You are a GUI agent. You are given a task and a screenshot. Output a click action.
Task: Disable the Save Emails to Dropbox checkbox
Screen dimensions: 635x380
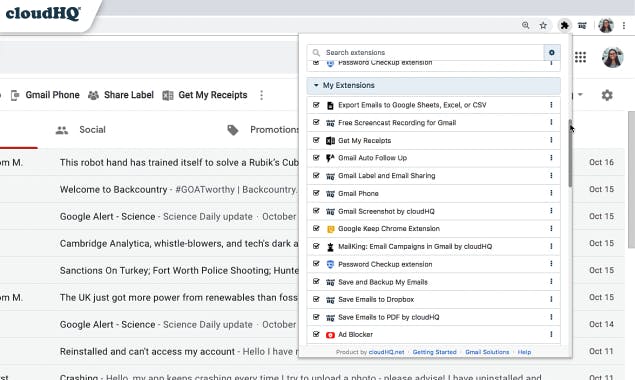[x=316, y=299]
